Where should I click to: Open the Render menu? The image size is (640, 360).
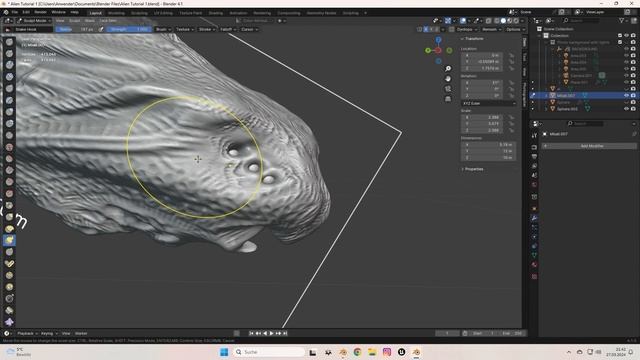[40, 12]
